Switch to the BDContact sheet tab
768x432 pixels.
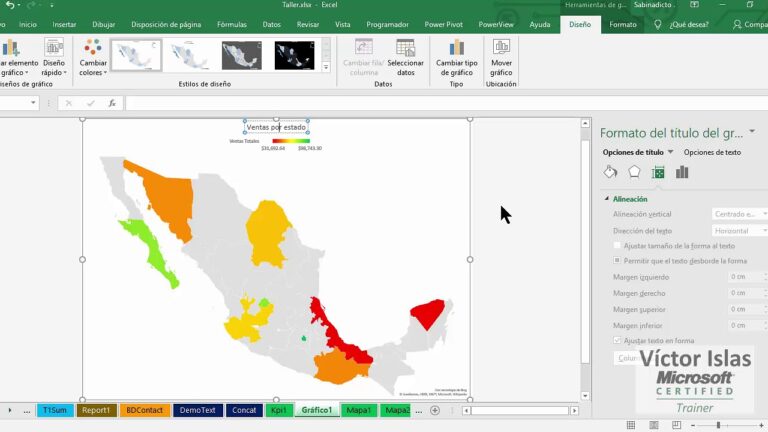144,410
